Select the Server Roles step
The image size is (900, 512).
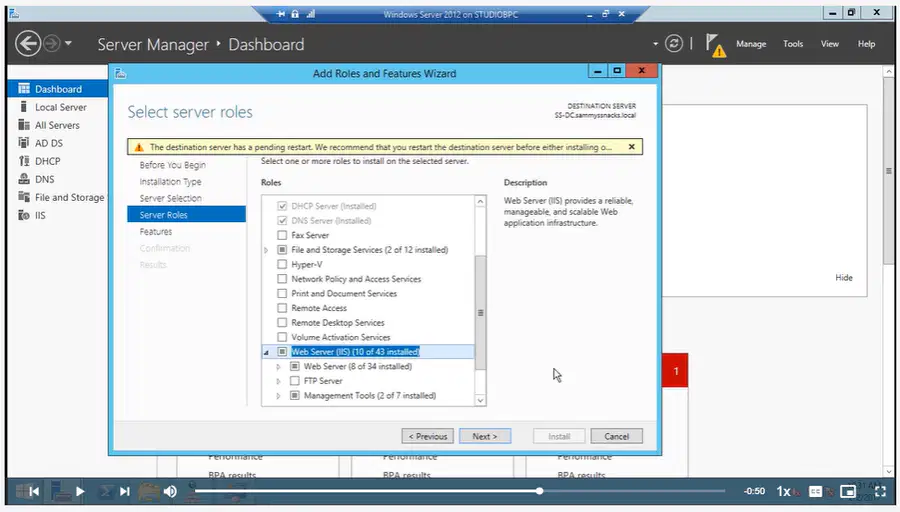pyautogui.click(x=187, y=215)
